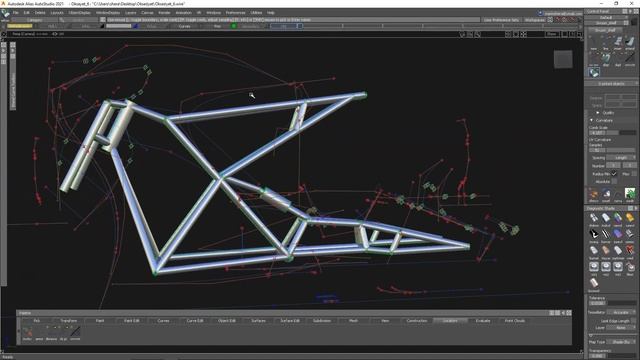The height and width of the screenshot is (360, 640).
Task: Apply the black-and-white Curvature Evaluation shader
Action: pos(593,236)
